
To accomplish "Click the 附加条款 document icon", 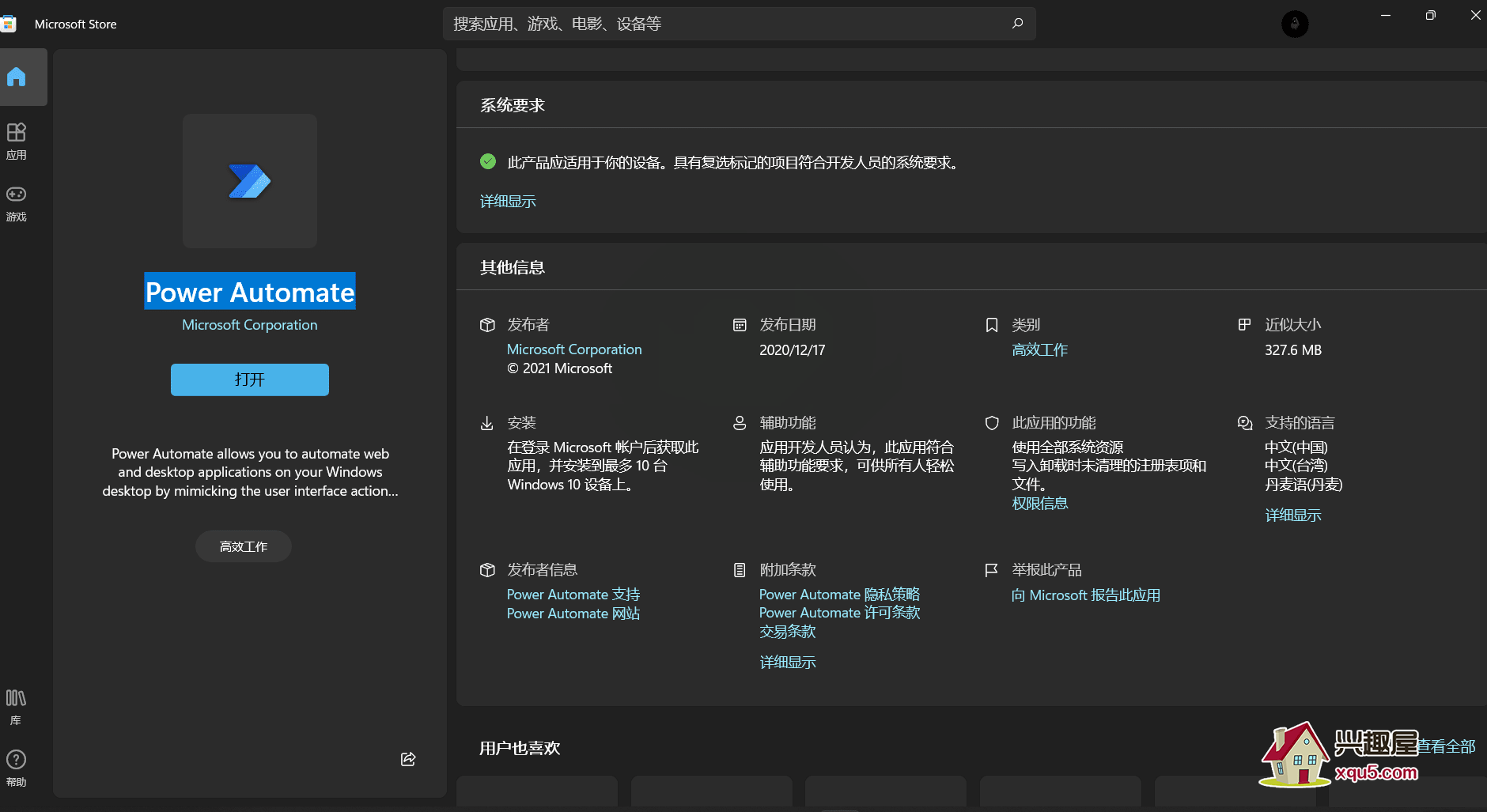I will [740, 570].
